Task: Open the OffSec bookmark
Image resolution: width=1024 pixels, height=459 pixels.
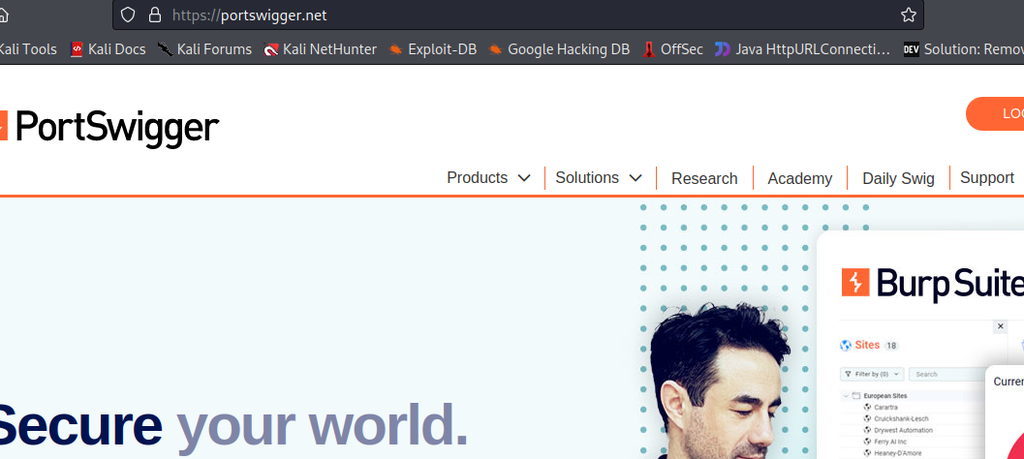Action: [673, 49]
